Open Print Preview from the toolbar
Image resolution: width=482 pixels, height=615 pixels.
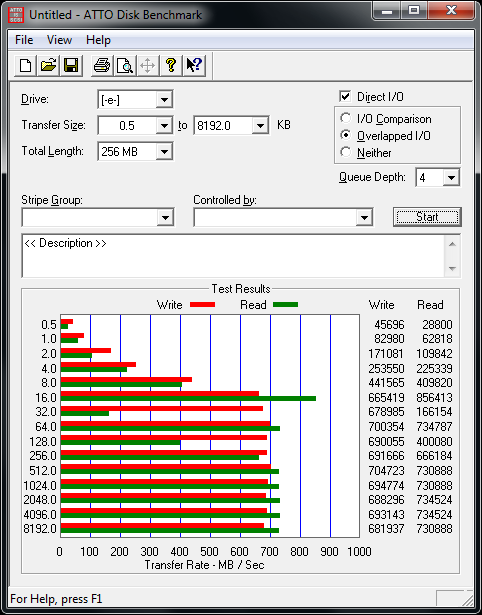125,65
